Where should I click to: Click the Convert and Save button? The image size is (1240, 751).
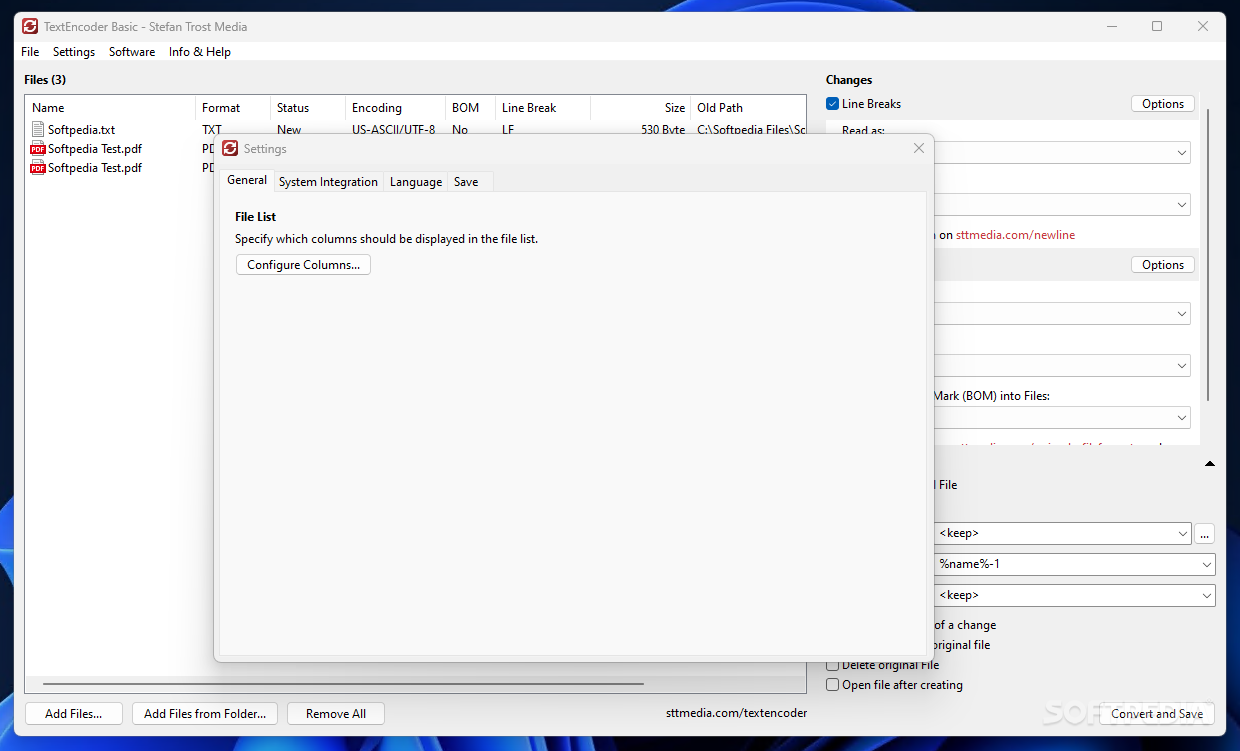coord(1157,714)
